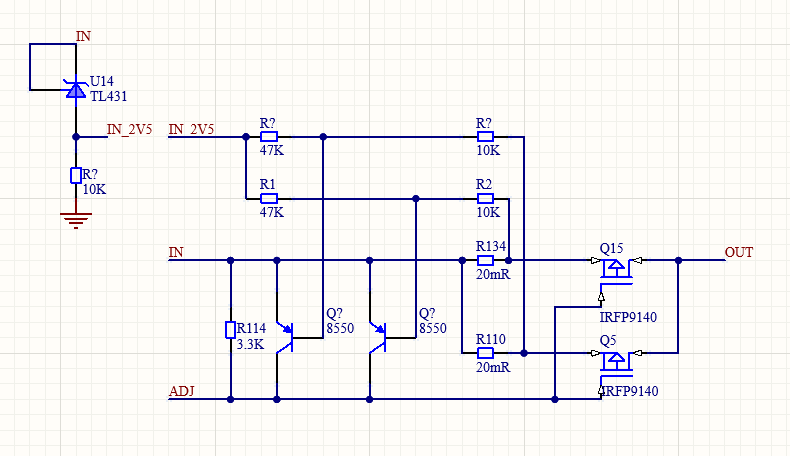Viewport: 790px width, 456px height.
Task: Click the U14 designator text
Action: (x=101, y=81)
